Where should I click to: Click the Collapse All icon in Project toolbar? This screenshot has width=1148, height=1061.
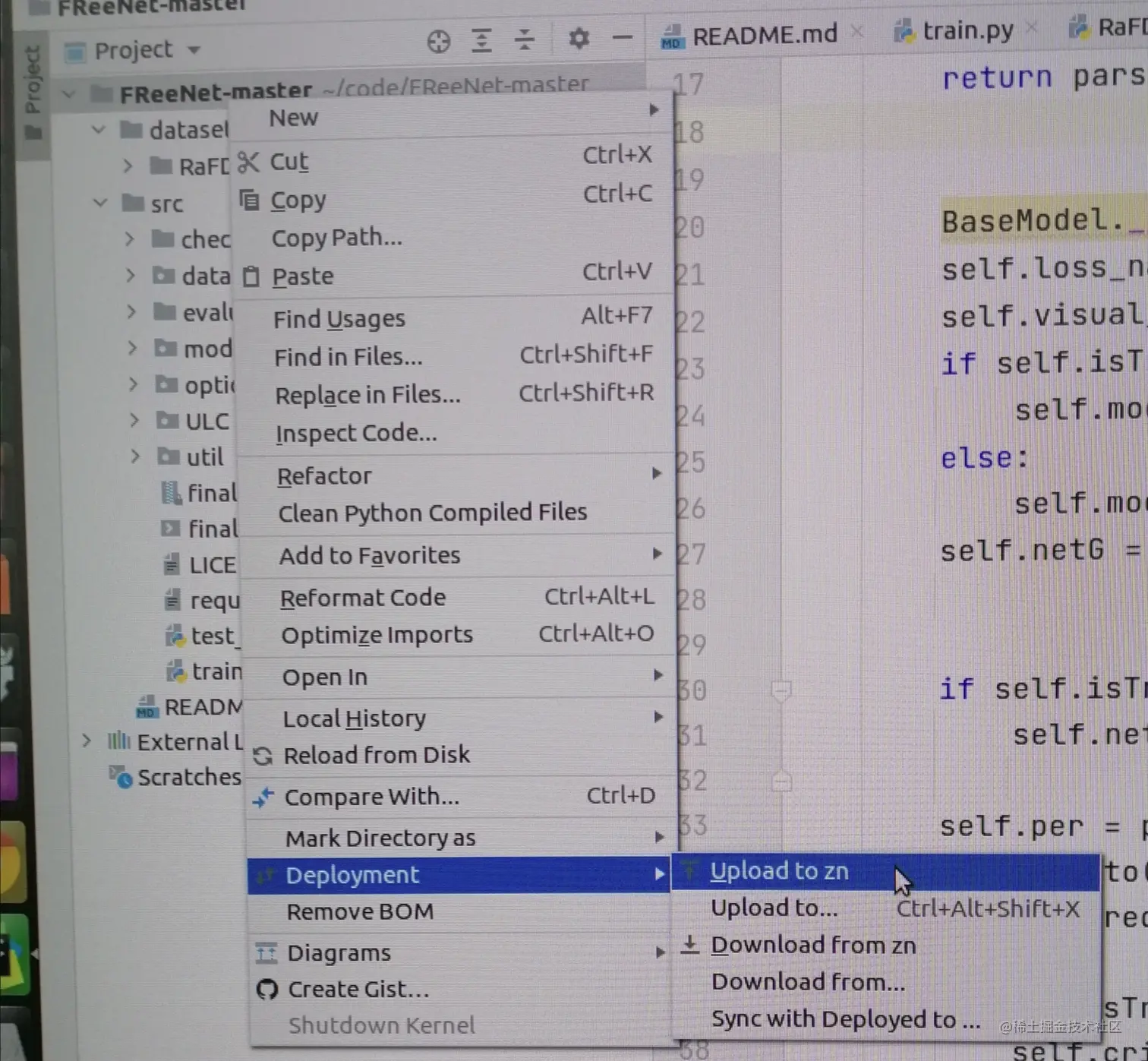[x=525, y=39]
